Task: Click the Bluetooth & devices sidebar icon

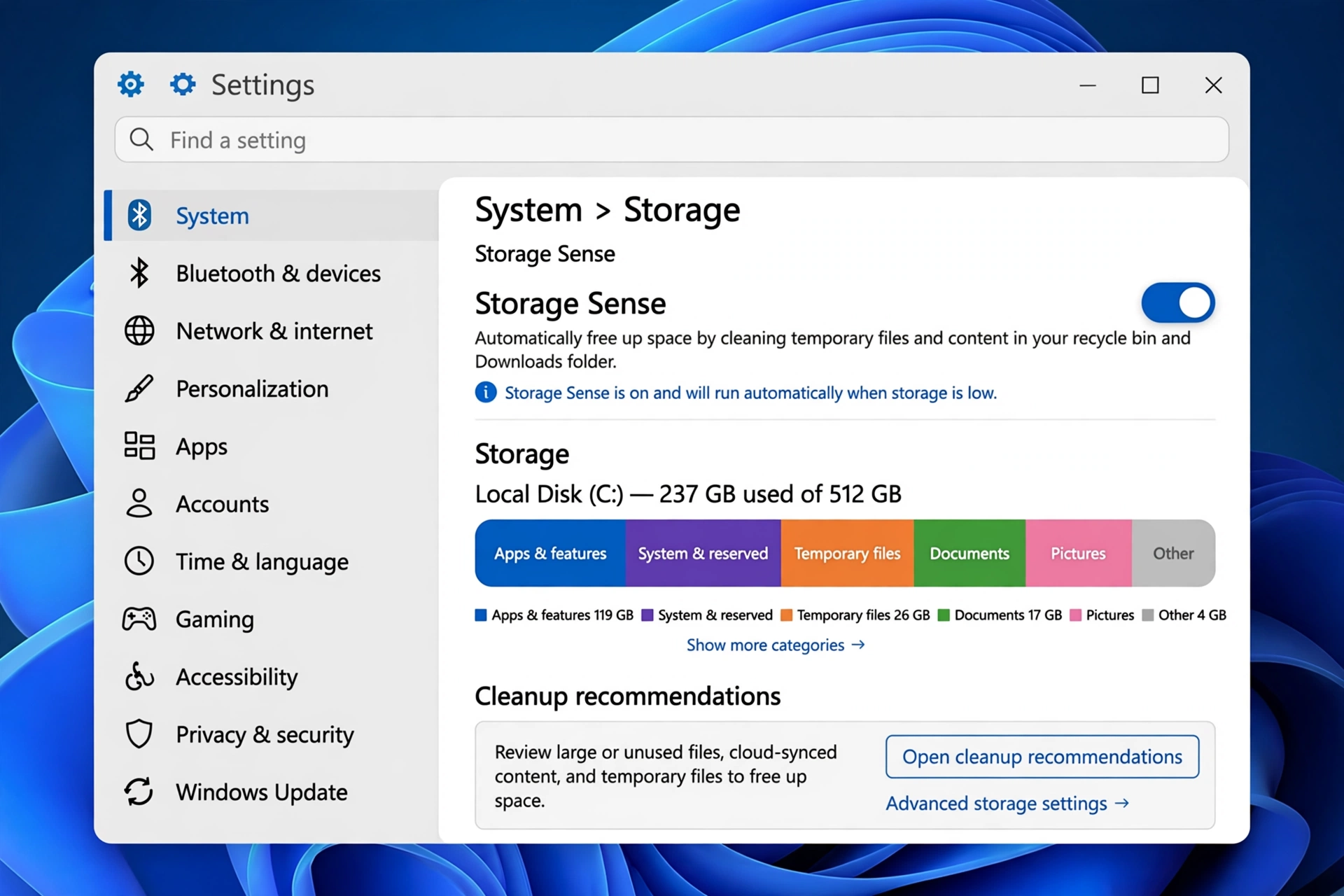Action: pyautogui.click(x=139, y=273)
